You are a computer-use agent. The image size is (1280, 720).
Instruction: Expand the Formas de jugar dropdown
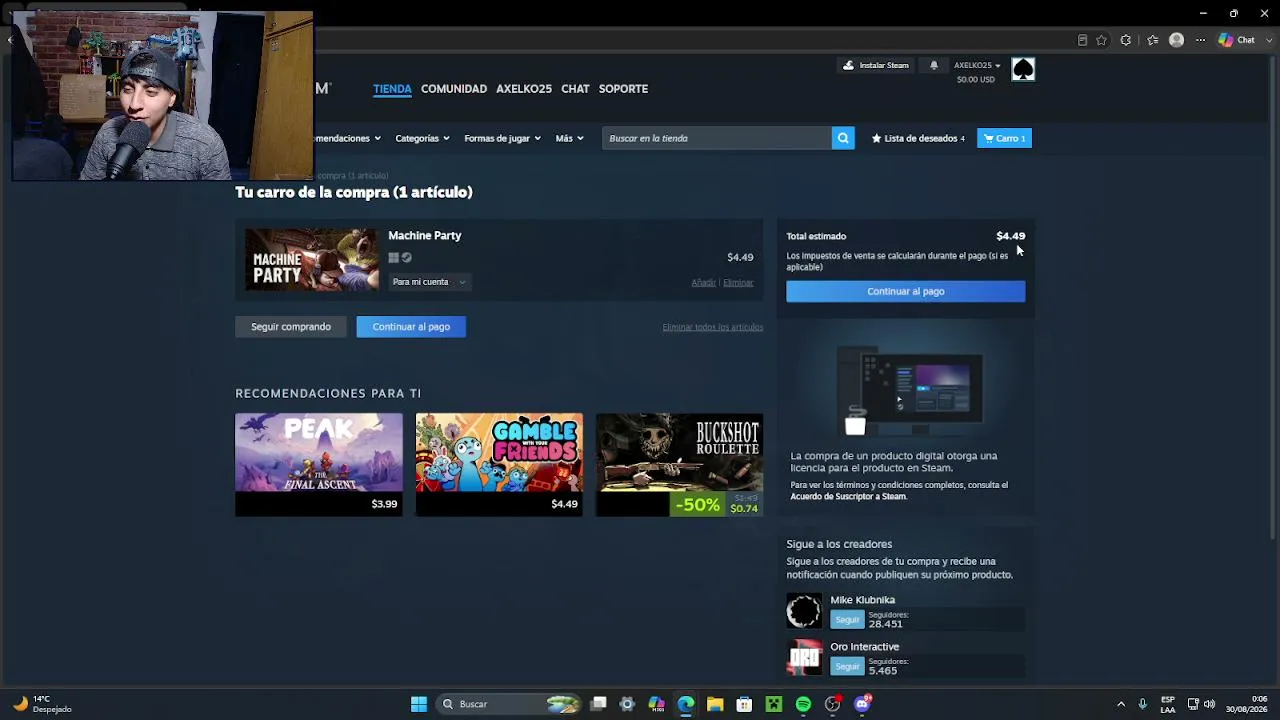click(x=502, y=138)
